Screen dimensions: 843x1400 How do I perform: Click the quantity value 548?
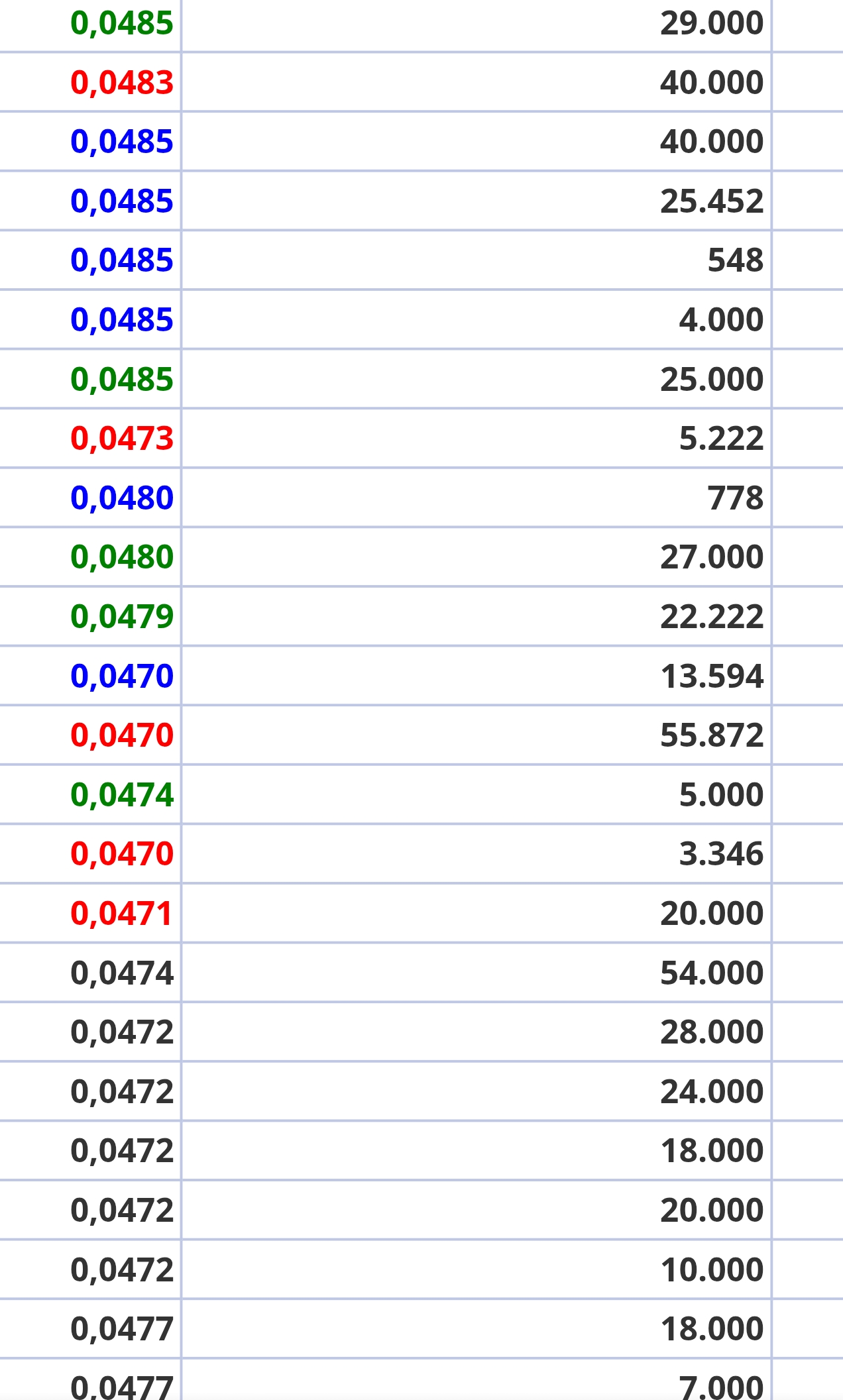click(x=736, y=260)
